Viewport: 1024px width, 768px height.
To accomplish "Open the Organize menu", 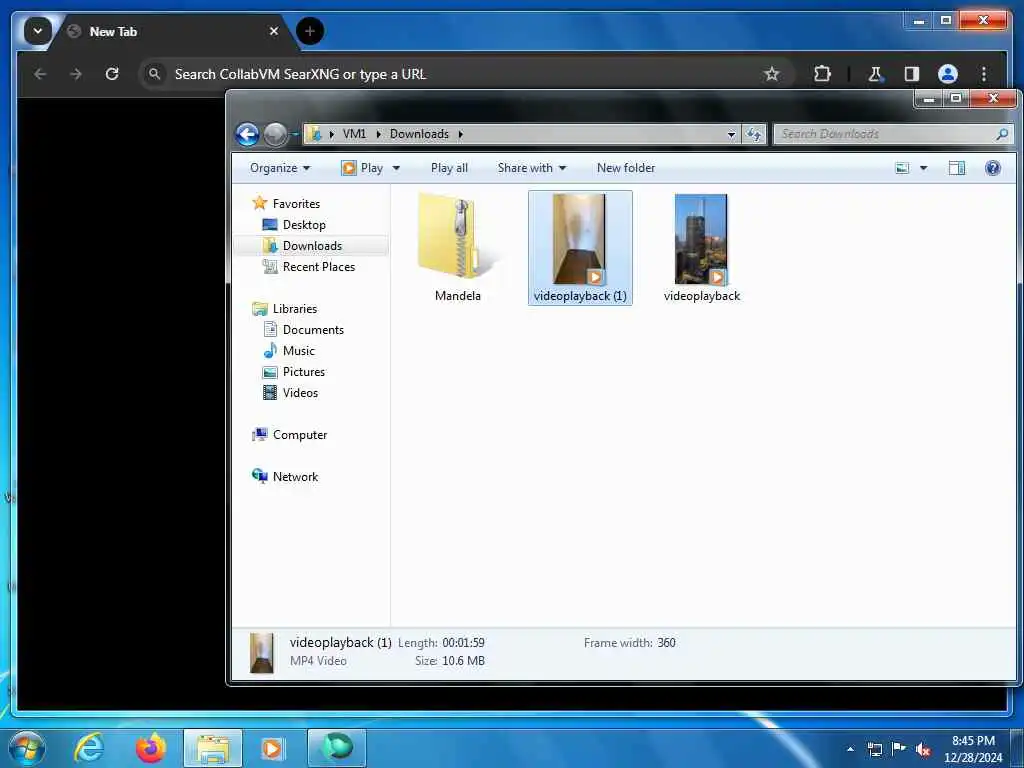I will pyautogui.click(x=280, y=168).
